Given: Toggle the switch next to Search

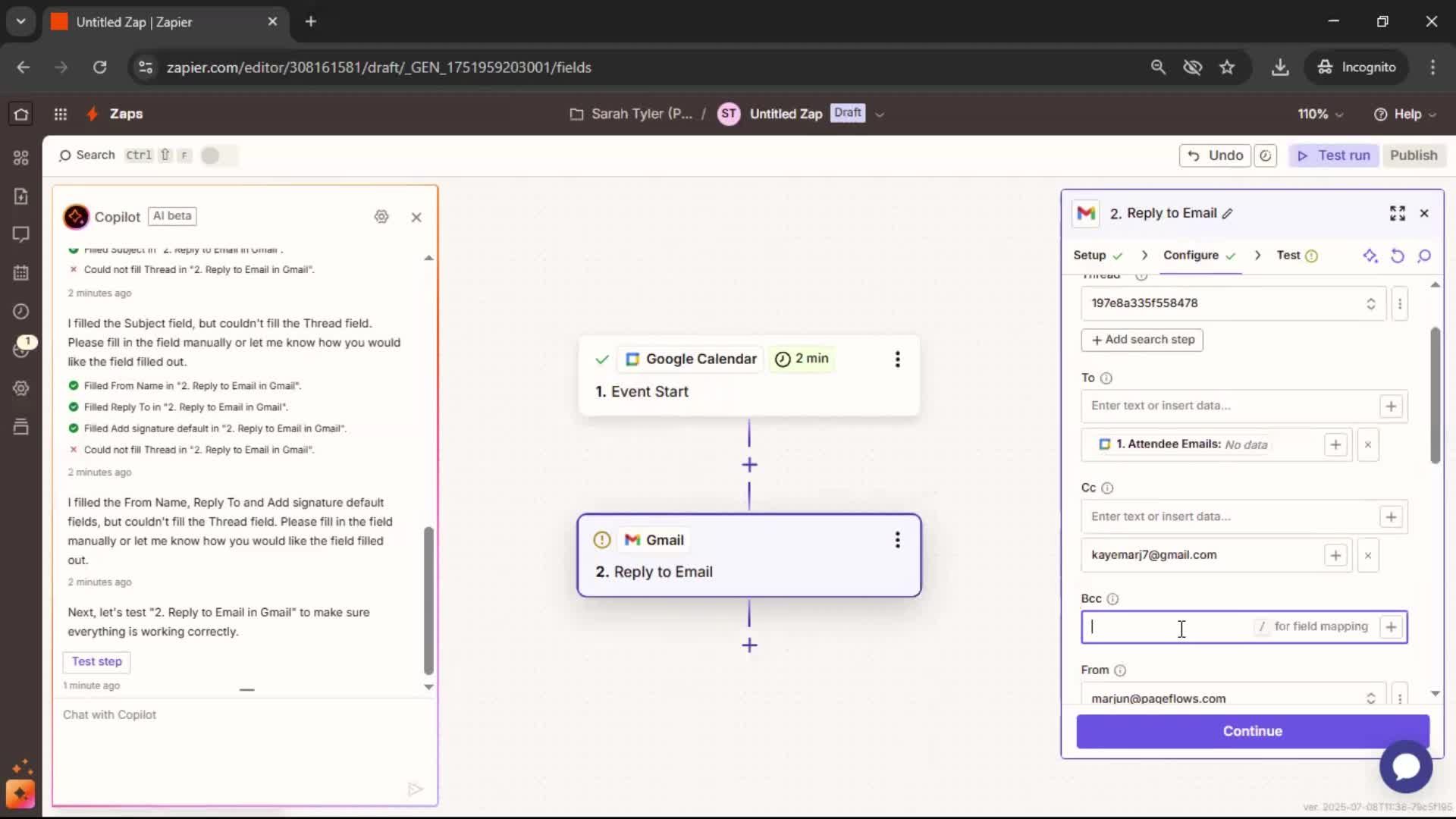Looking at the screenshot, I should pyautogui.click(x=218, y=155).
